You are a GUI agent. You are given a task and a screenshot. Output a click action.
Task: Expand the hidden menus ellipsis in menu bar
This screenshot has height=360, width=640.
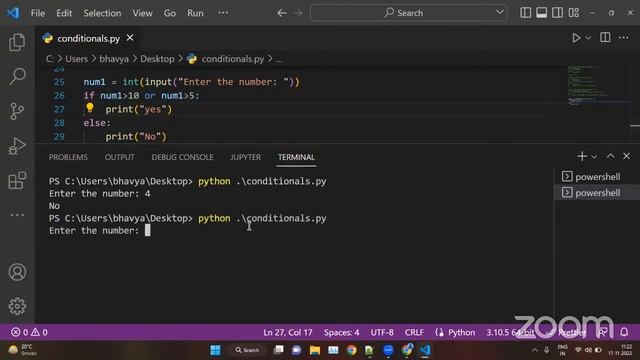pyautogui.click(x=223, y=13)
